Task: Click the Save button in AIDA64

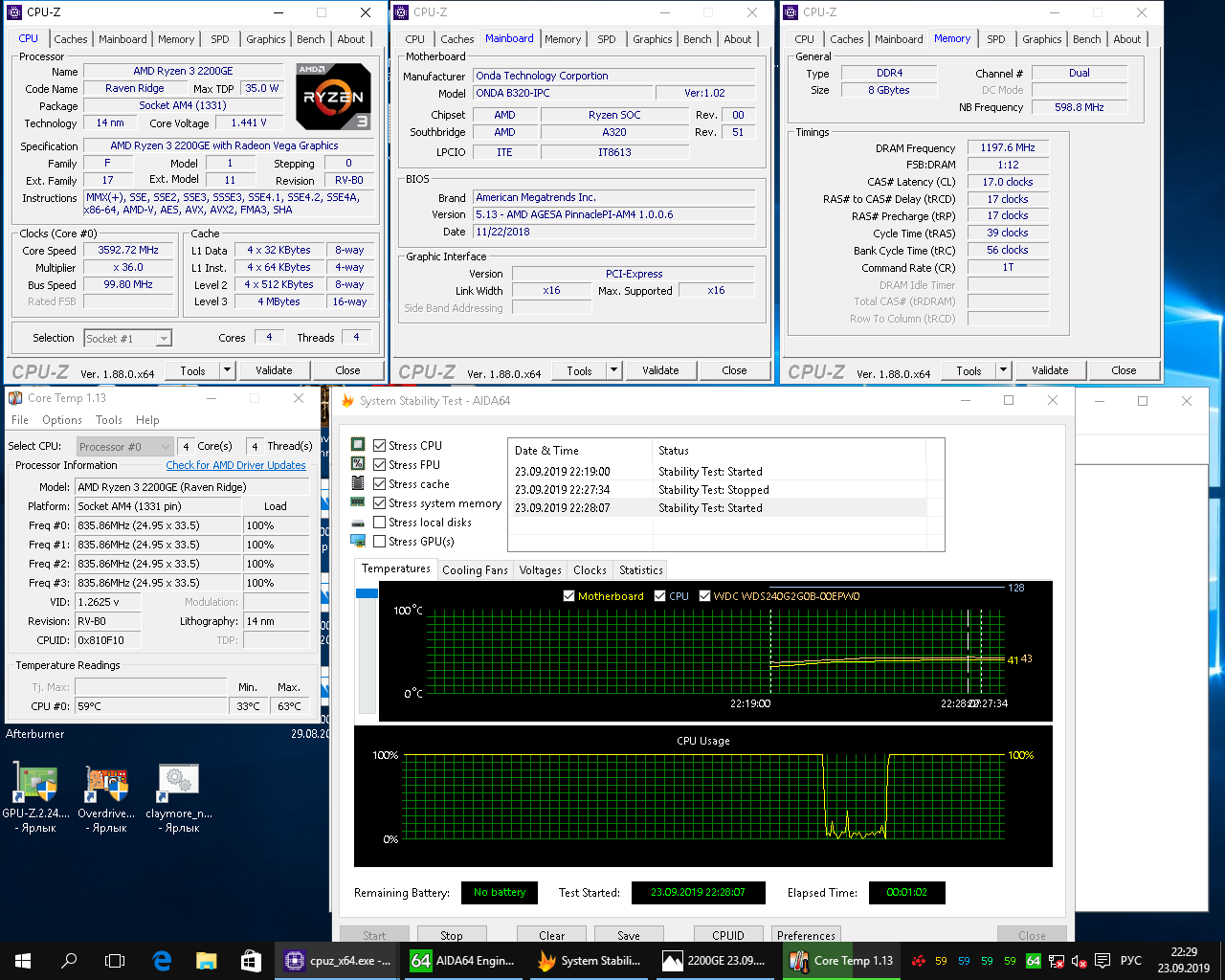Action: [629, 935]
